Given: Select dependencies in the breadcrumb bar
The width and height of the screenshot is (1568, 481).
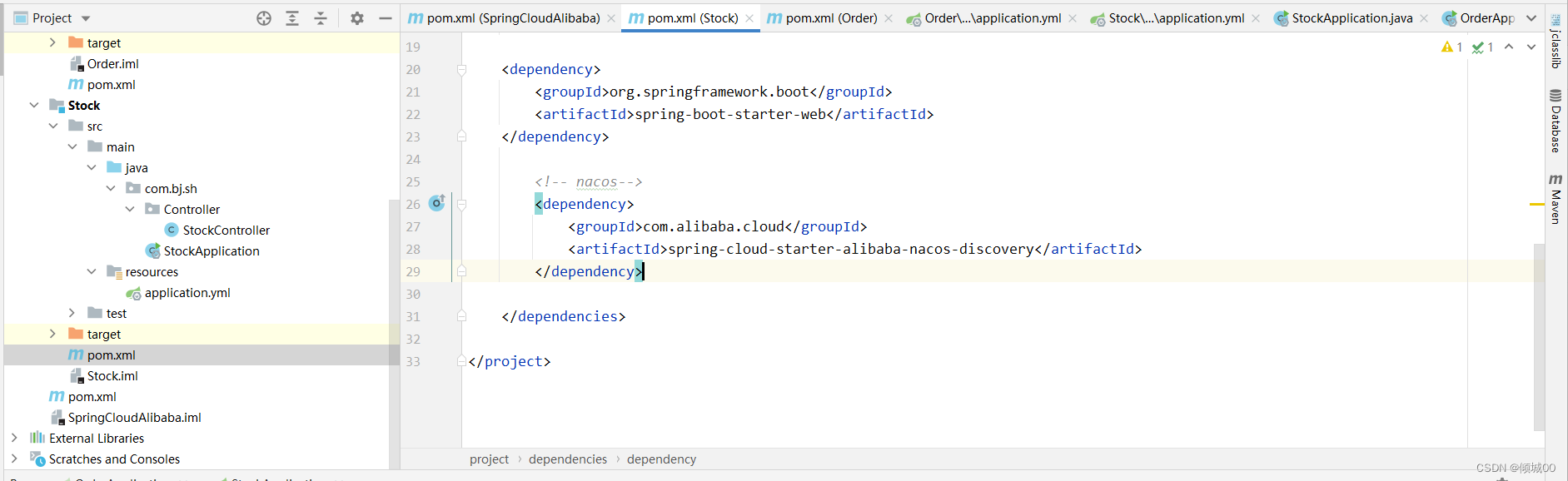Looking at the screenshot, I should click(x=568, y=459).
